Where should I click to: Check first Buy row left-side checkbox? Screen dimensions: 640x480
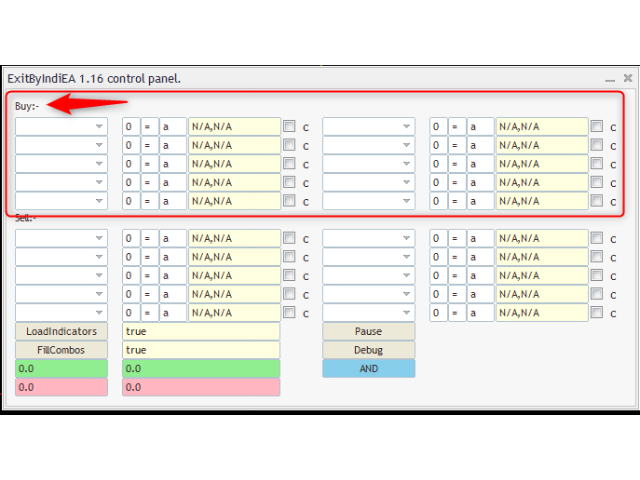[289, 127]
